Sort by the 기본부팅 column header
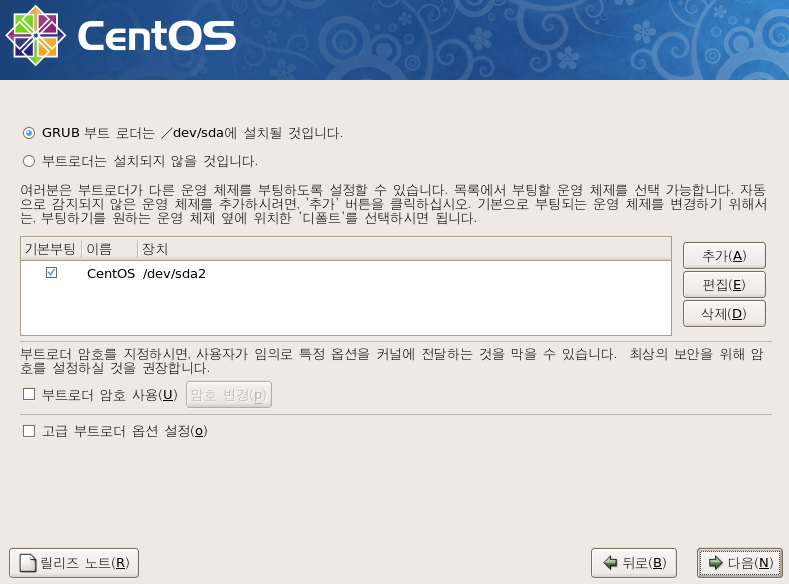The height and width of the screenshot is (584, 789). (x=51, y=249)
